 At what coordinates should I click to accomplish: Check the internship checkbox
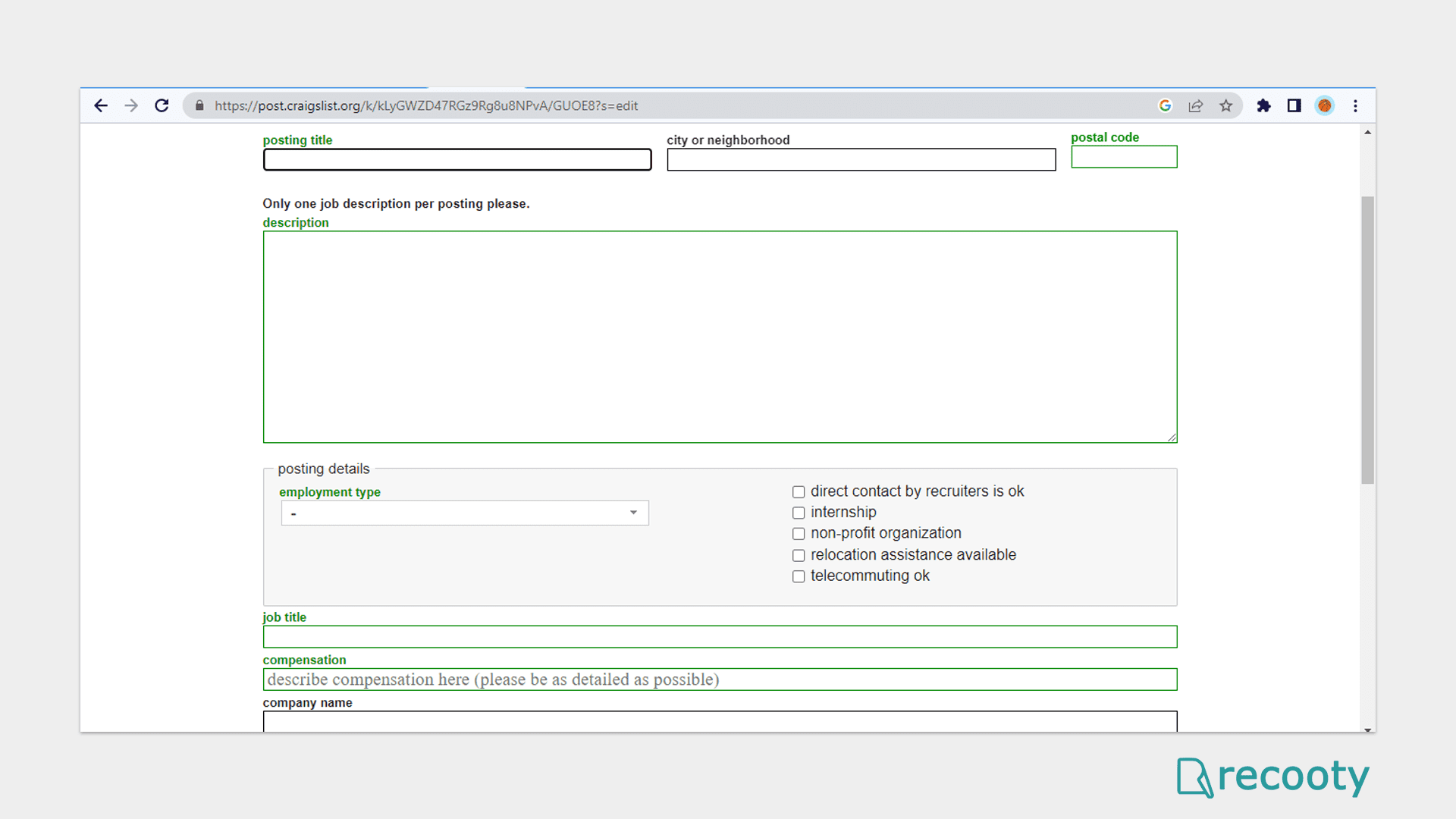pos(799,513)
